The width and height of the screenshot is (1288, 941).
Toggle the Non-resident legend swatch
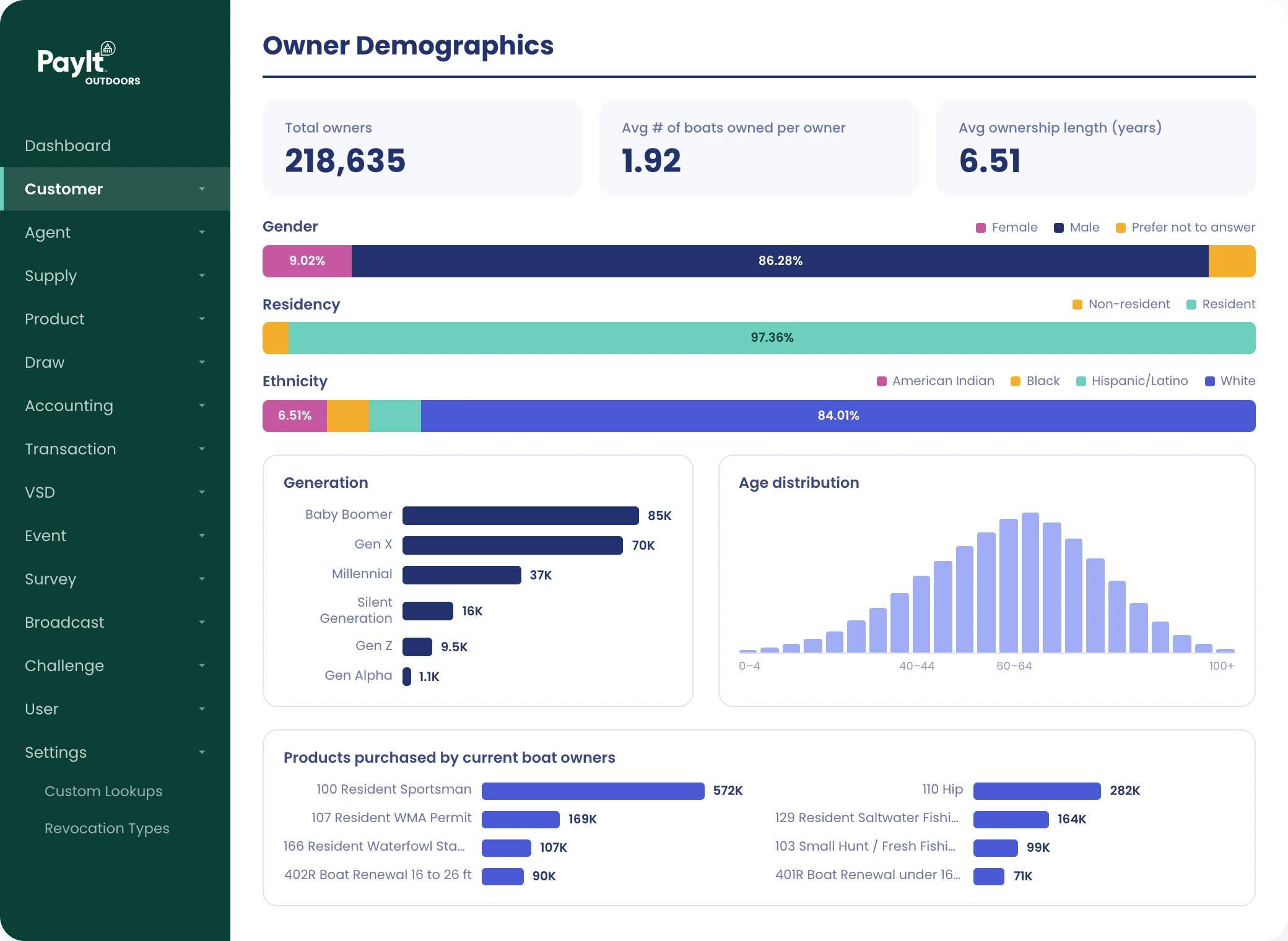coord(1077,305)
